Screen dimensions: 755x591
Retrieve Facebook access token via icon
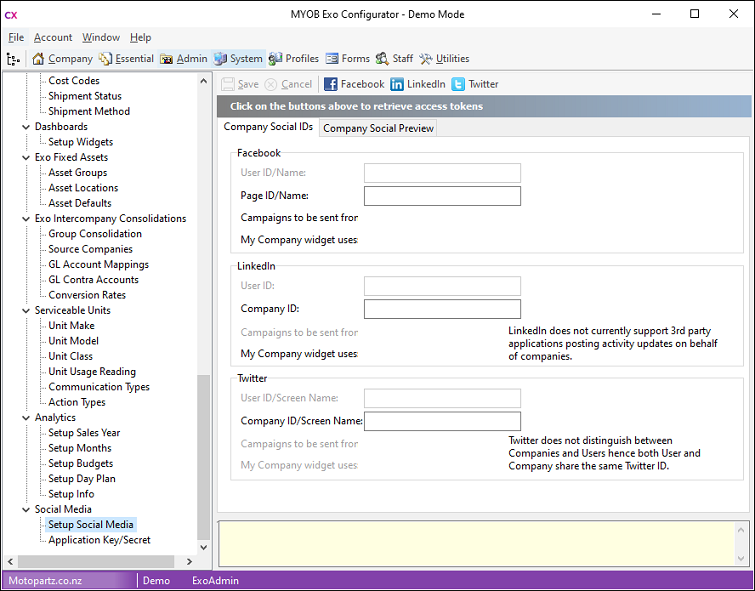tap(330, 84)
